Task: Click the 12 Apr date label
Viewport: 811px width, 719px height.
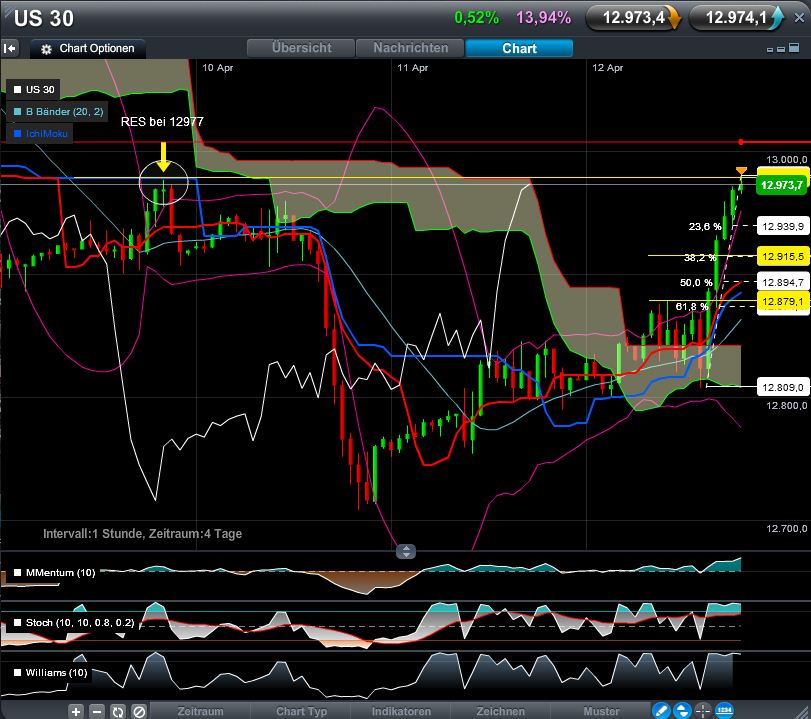Action: (x=607, y=68)
